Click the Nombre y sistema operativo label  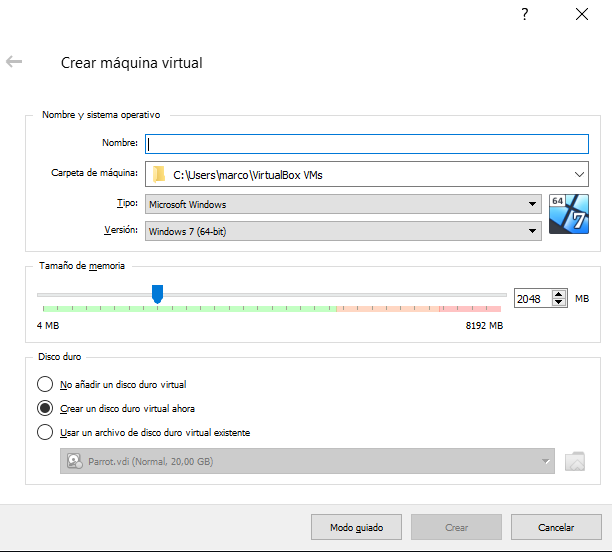(101, 115)
